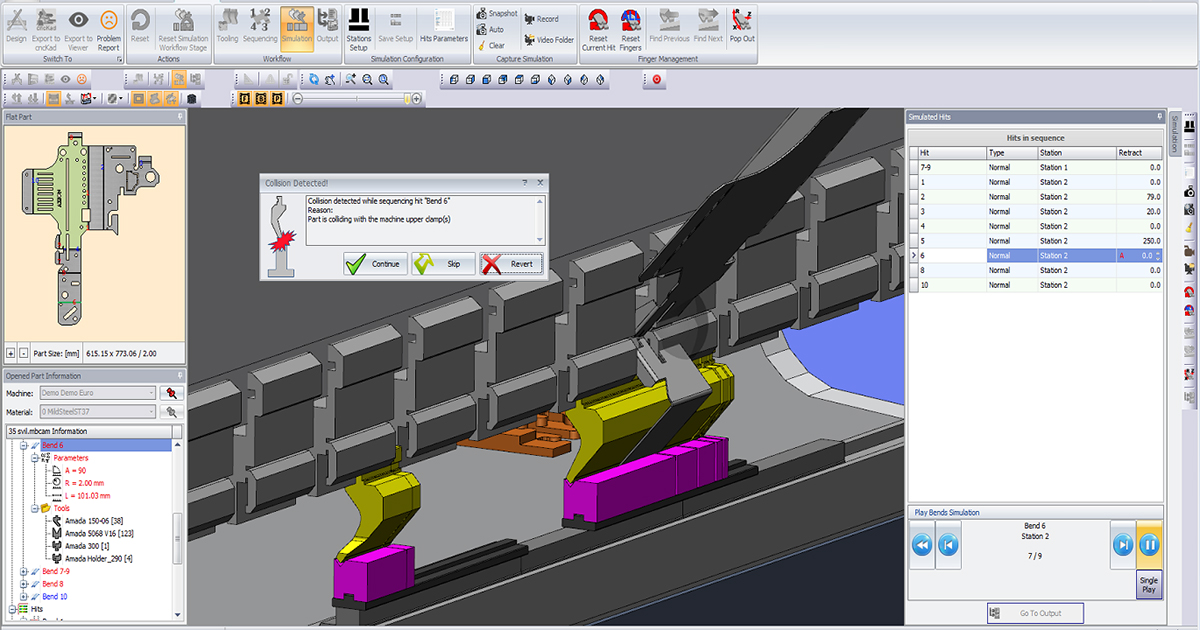Toggle Single Play mode
Image resolution: width=1200 pixels, height=630 pixels.
tap(1148, 584)
